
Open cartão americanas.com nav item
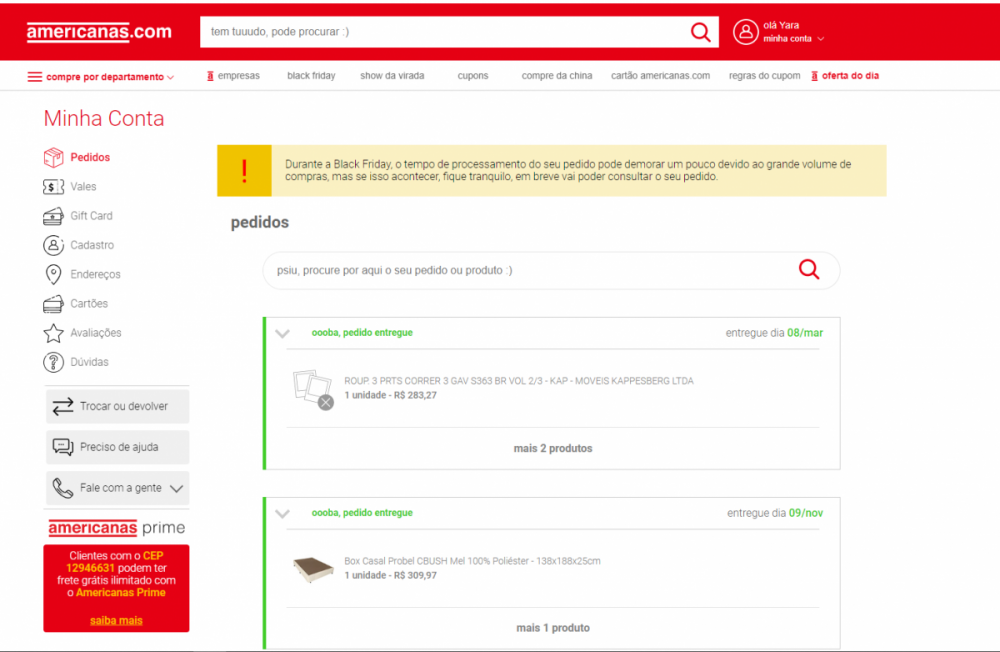tap(660, 75)
